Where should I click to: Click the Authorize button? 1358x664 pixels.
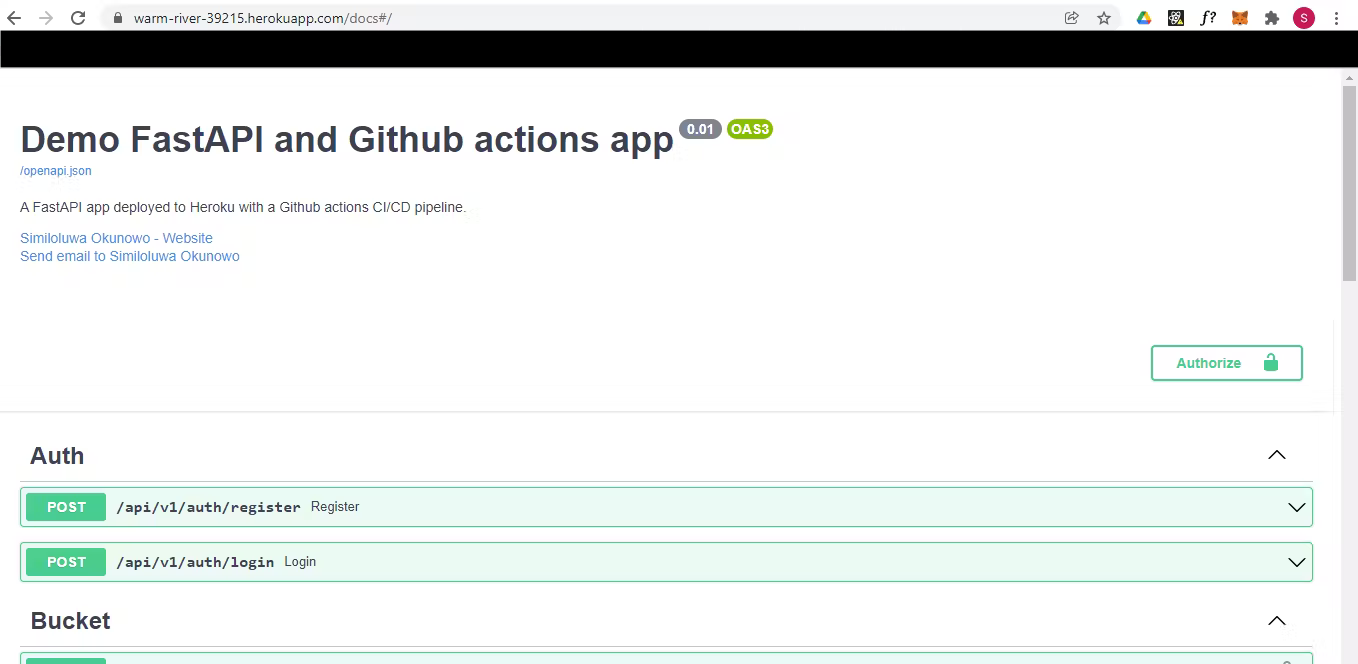point(1227,363)
